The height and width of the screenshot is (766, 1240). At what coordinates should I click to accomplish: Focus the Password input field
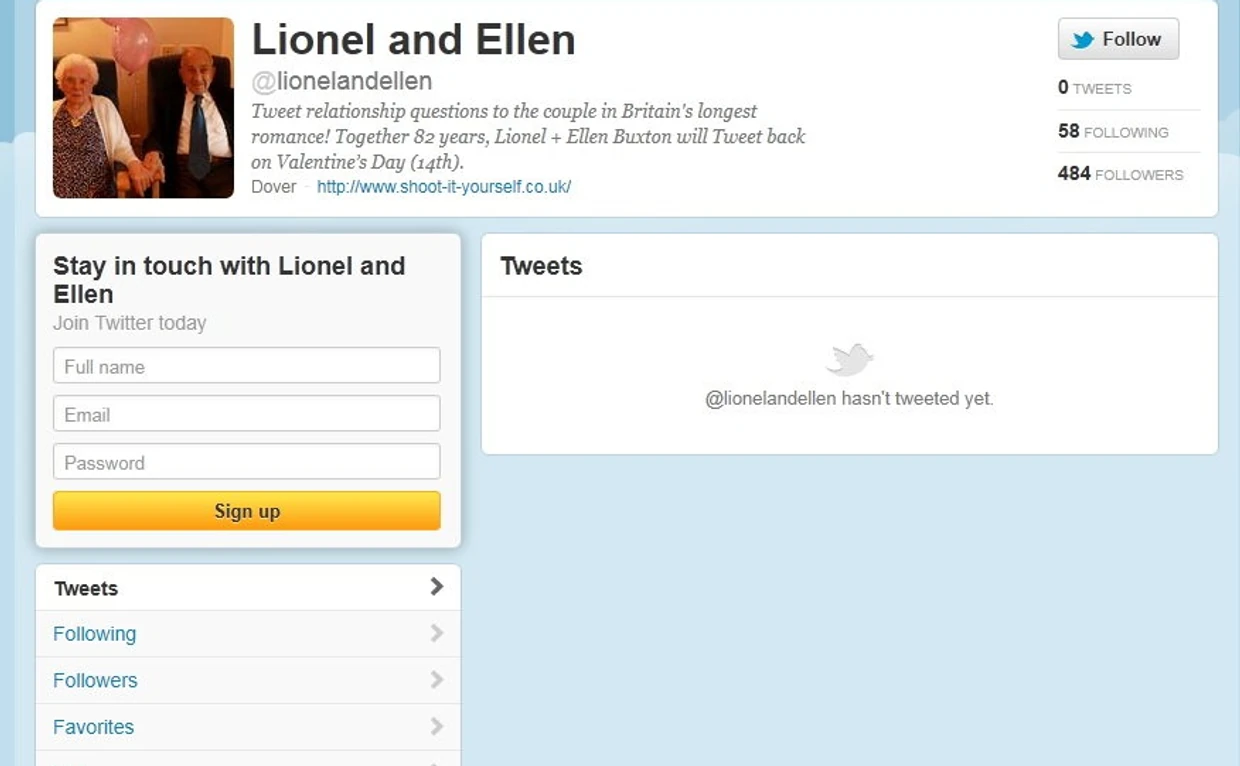coord(246,462)
